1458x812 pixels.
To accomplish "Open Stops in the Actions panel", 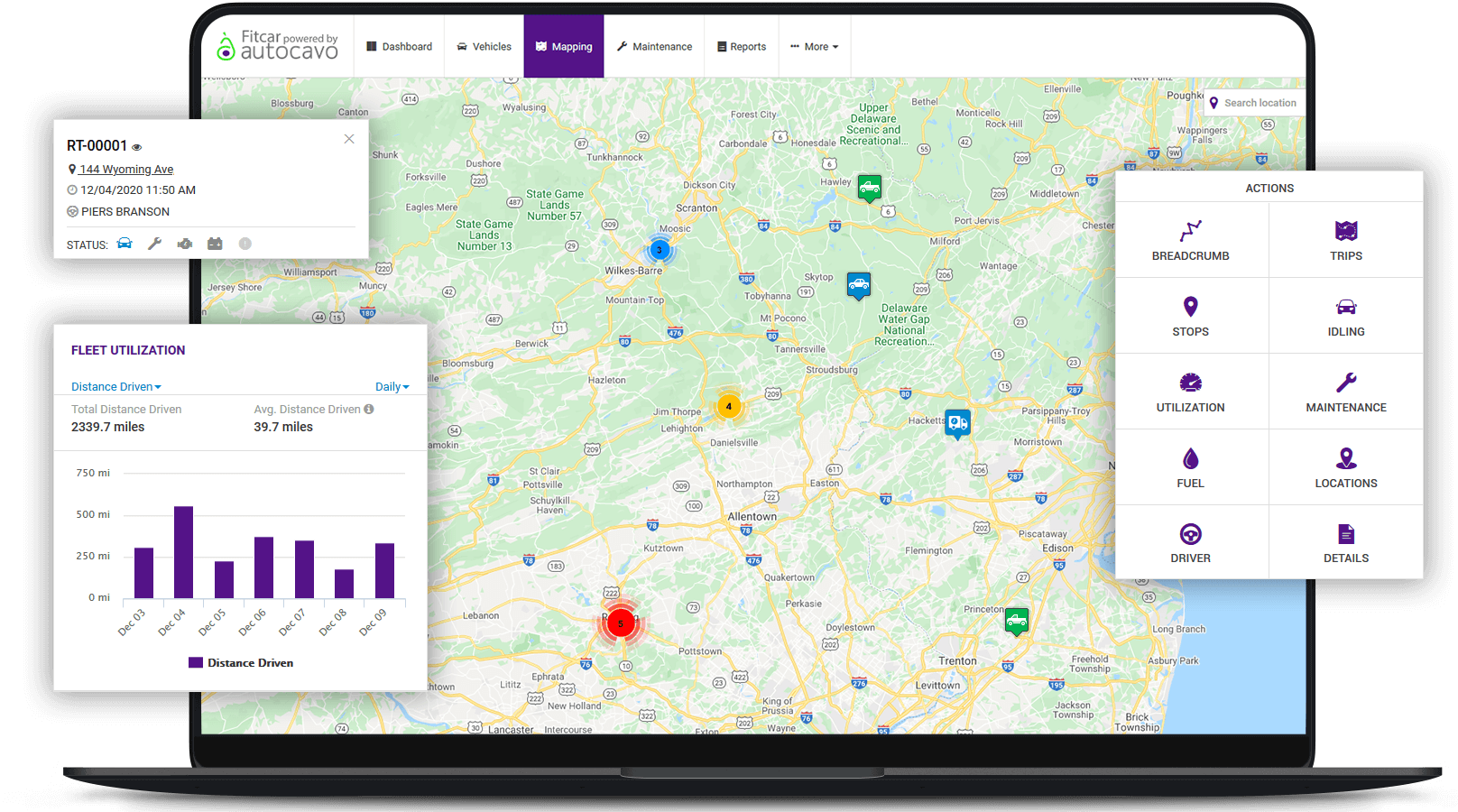I will coord(1191,316).
